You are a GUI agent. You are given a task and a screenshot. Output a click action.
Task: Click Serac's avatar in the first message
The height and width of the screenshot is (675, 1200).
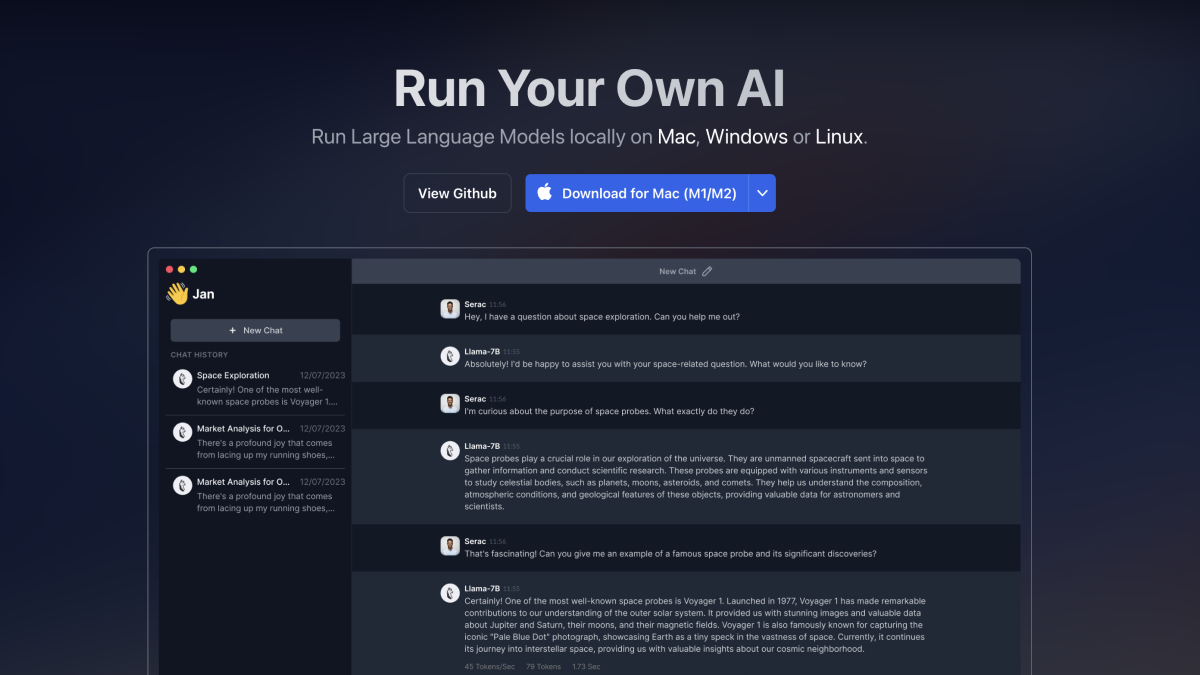pyautogui.click(x=450, y=309)
